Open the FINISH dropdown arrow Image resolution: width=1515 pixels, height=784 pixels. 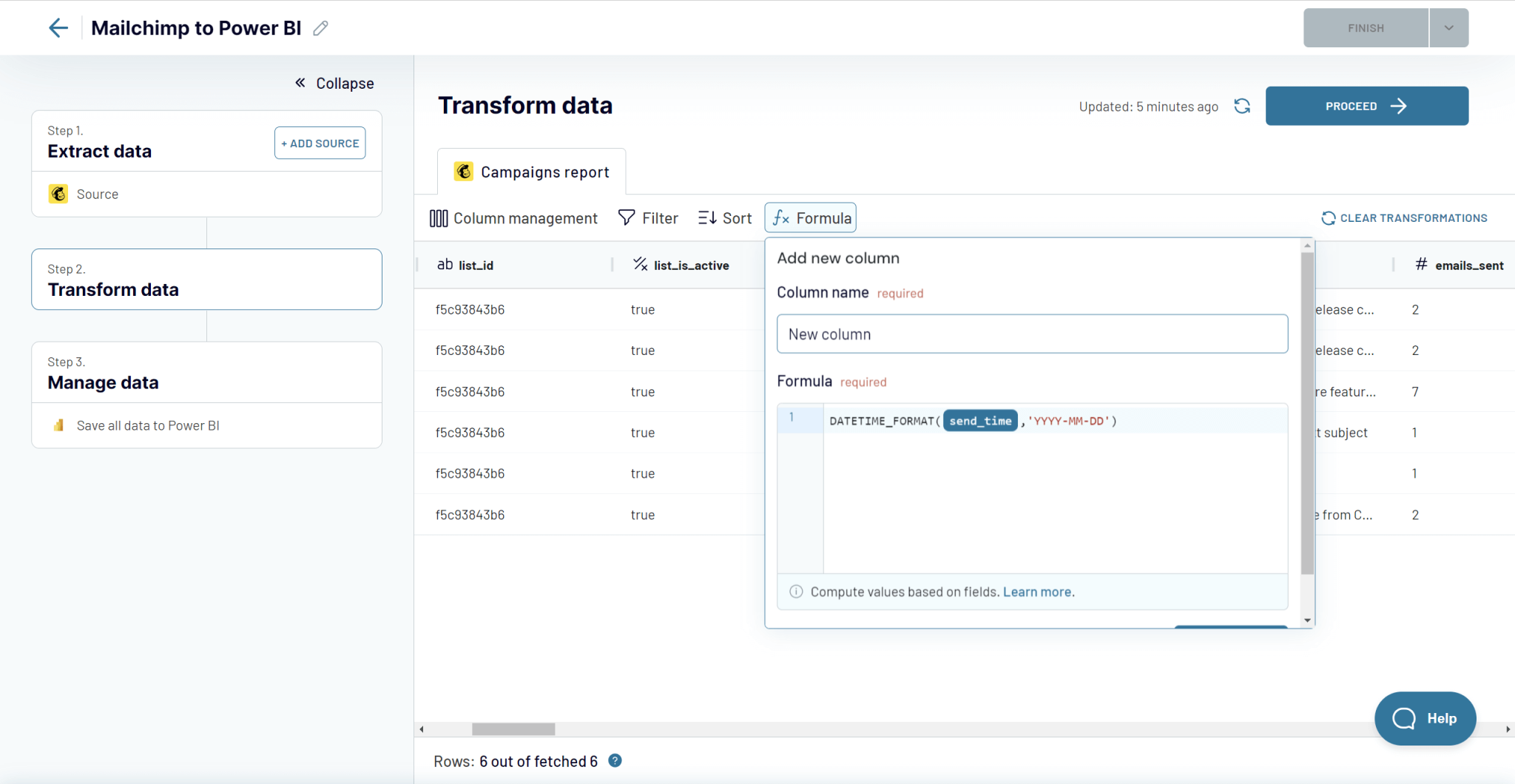(x=1448, y=27)
